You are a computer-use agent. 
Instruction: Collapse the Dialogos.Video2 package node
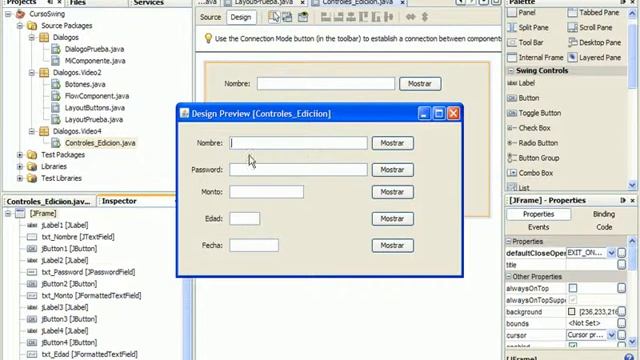click(31, 73)
